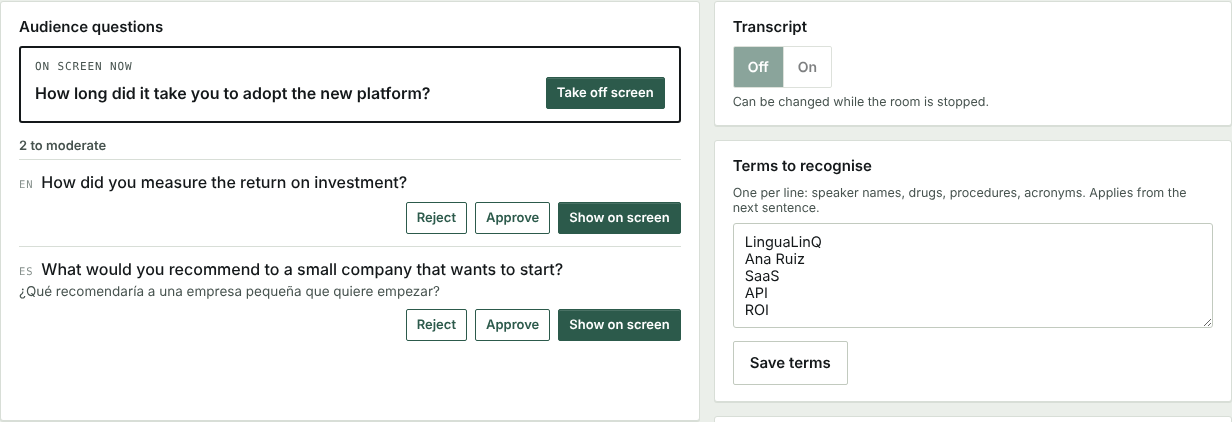Reject the small company recommendation question
1232x422 pixels.
click(x=436, y=325)
